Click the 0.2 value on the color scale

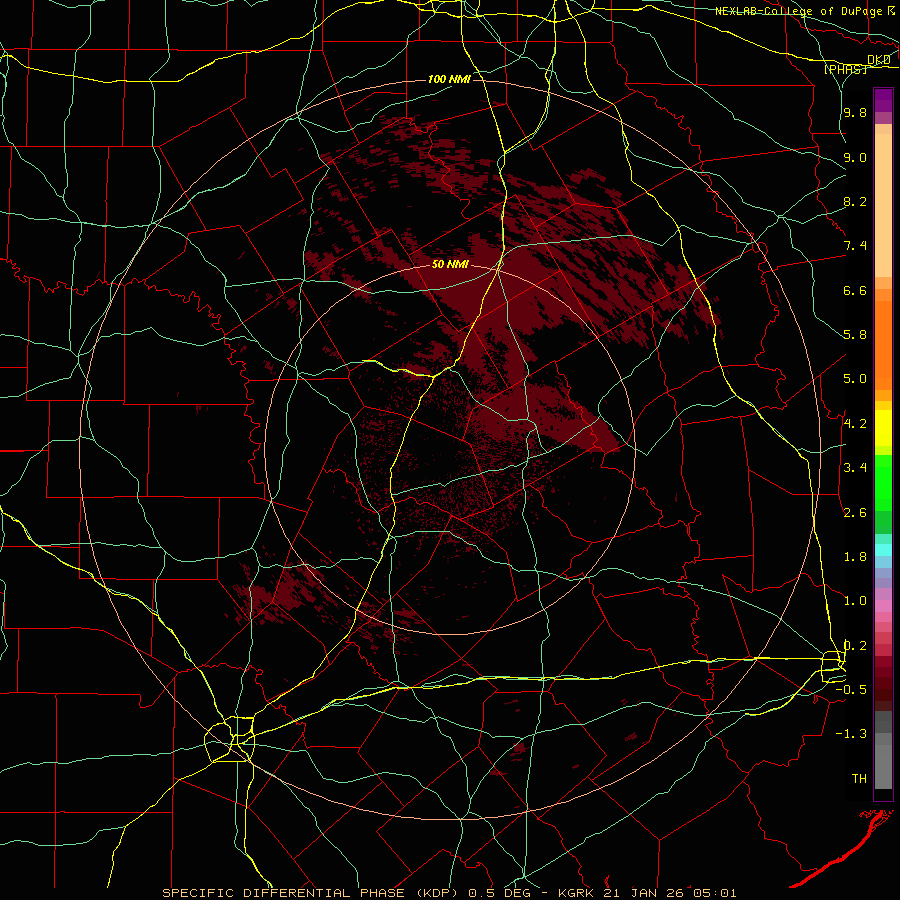(855, 646)
